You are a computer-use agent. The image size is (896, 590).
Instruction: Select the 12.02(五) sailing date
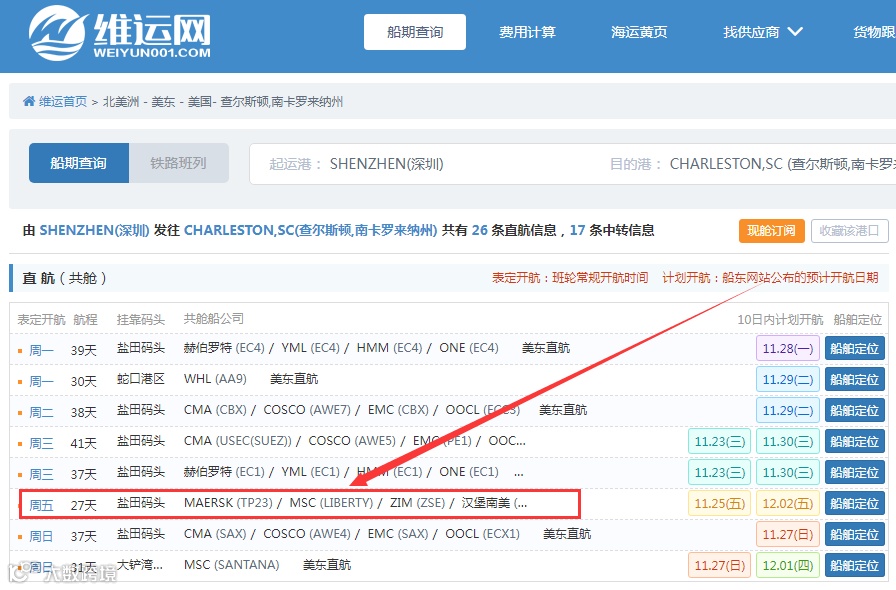pos(788,503)
